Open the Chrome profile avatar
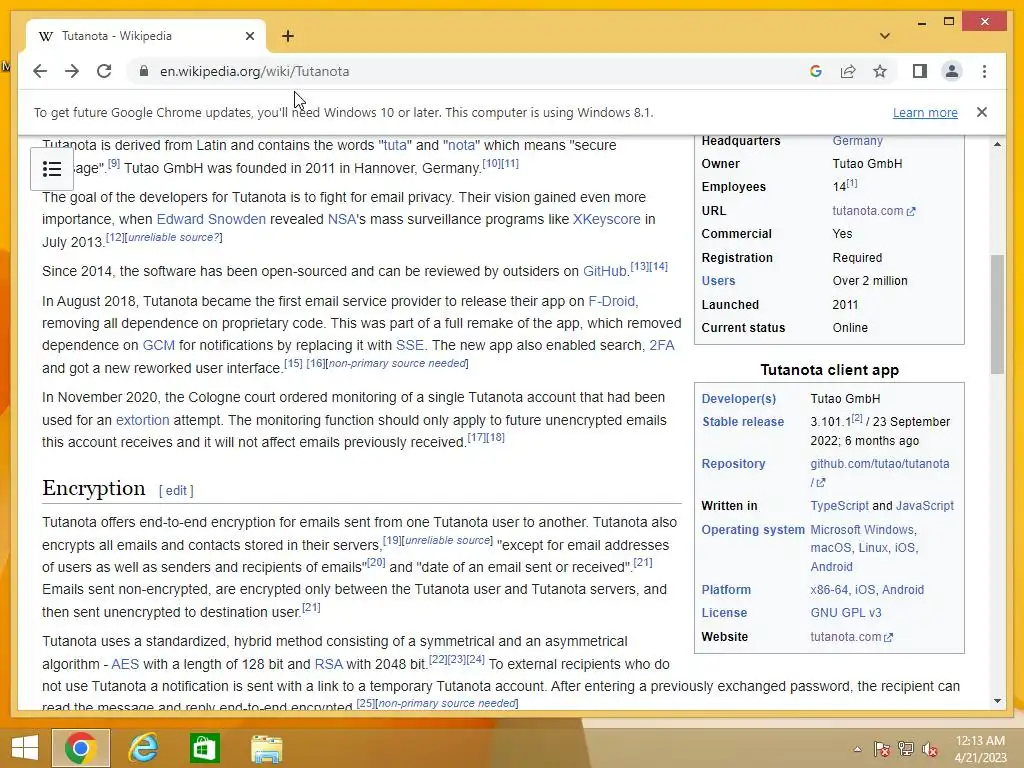This screenshot has width=1024, height=768. 952,71
